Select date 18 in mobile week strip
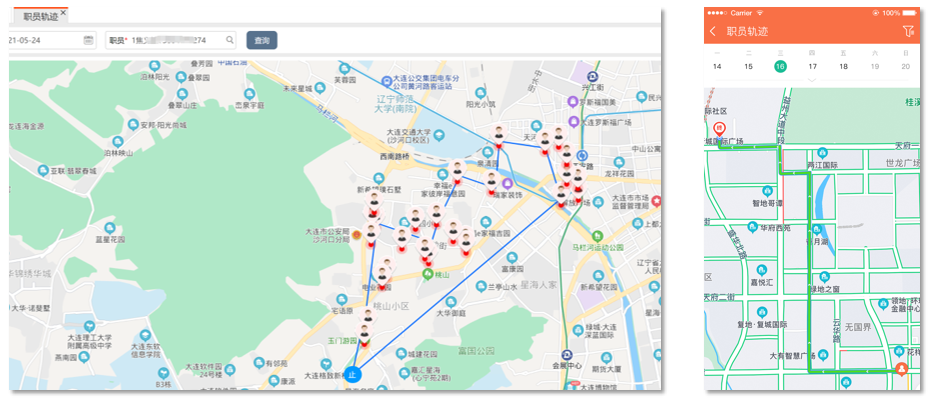The height and width of the screenshot is (399, 931). click(843, 66)
